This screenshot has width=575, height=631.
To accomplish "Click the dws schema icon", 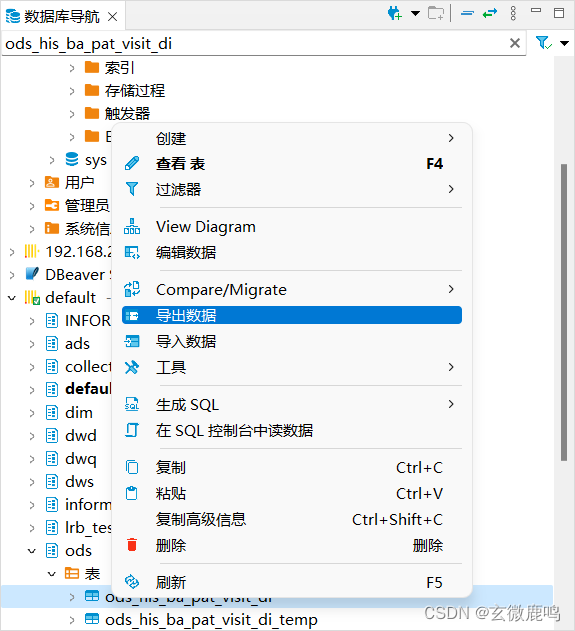I will (52, 482).
